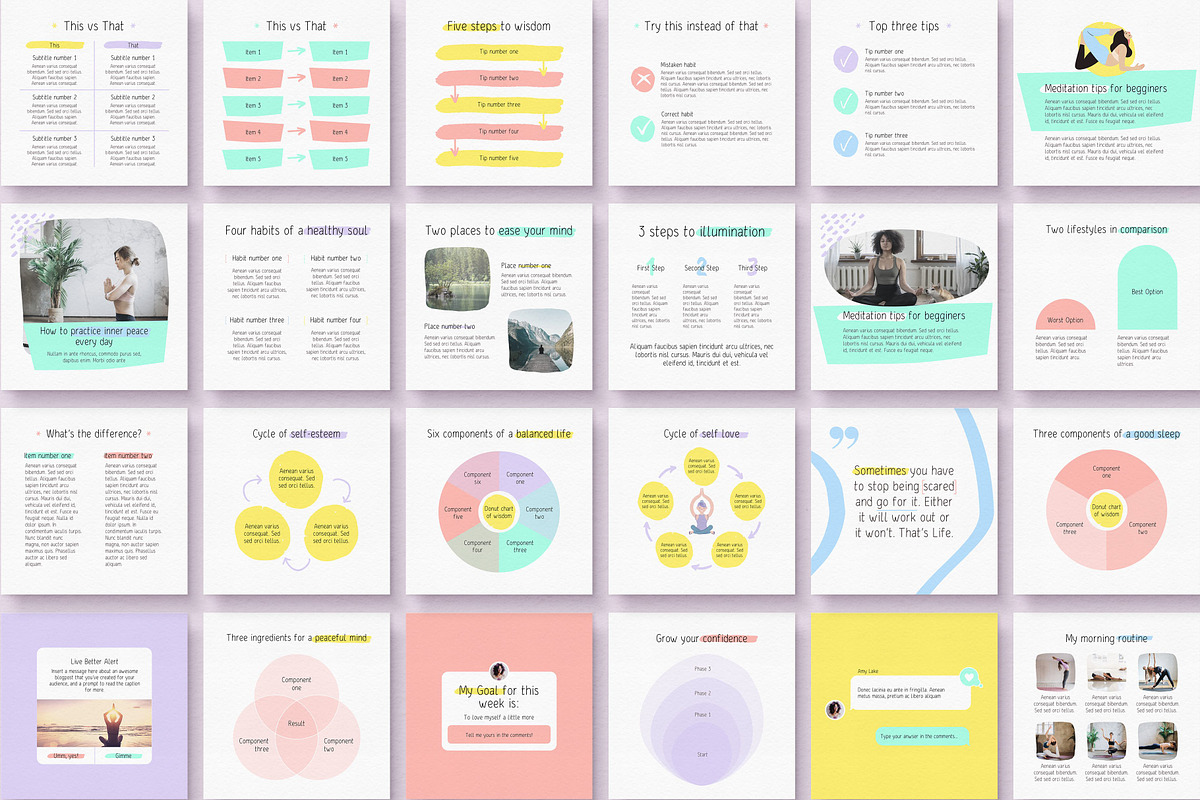Viewport: 1200px width, 800px height.
Task: Click the avatar beside Amy Lake's chat bubble
Action: click(x=834, y=709)
